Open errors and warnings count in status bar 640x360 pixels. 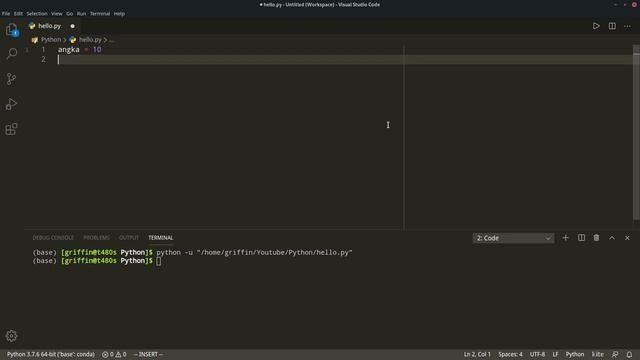pyautogui.click(x=114, y=354)
